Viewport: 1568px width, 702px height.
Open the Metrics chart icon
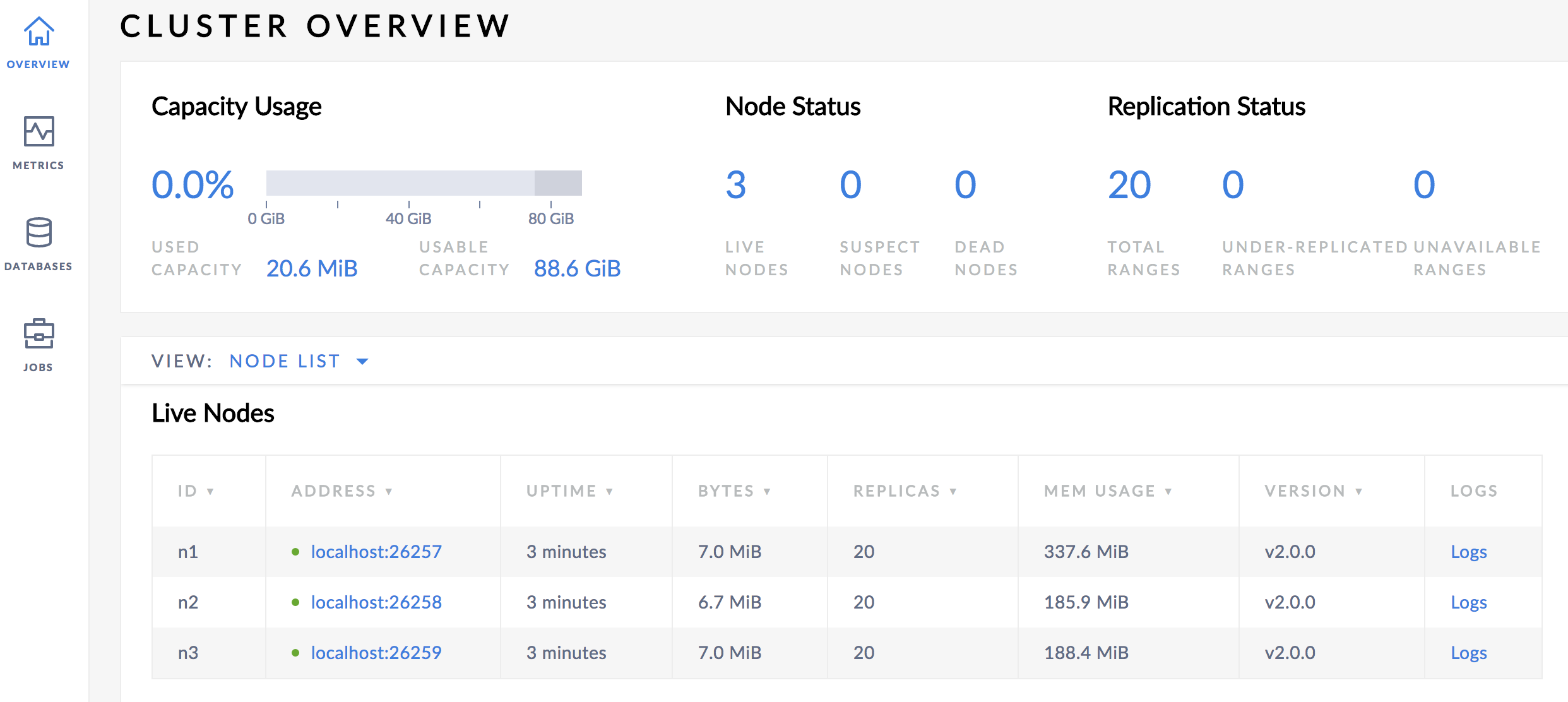39,131
